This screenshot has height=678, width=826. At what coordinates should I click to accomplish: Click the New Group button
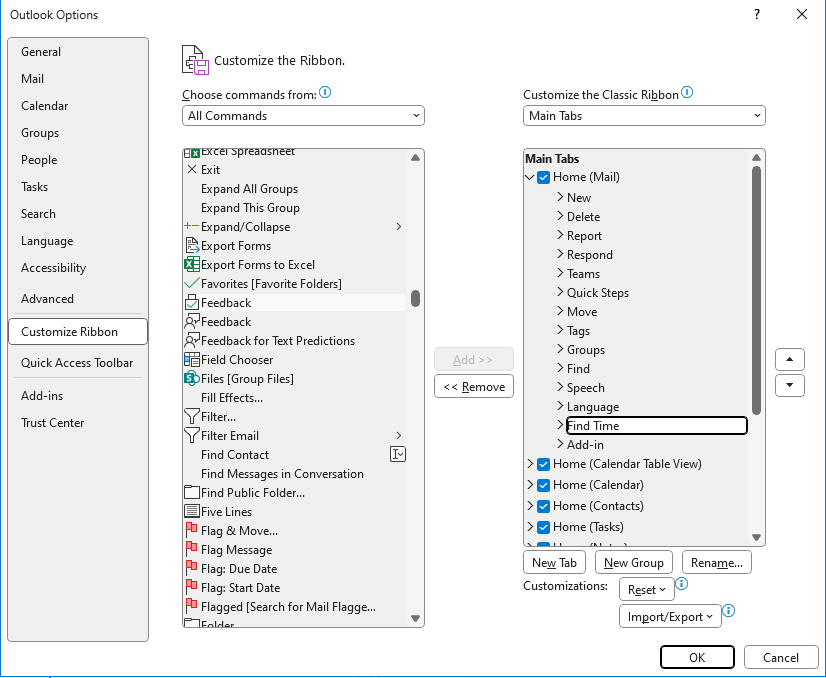(633, 563)
